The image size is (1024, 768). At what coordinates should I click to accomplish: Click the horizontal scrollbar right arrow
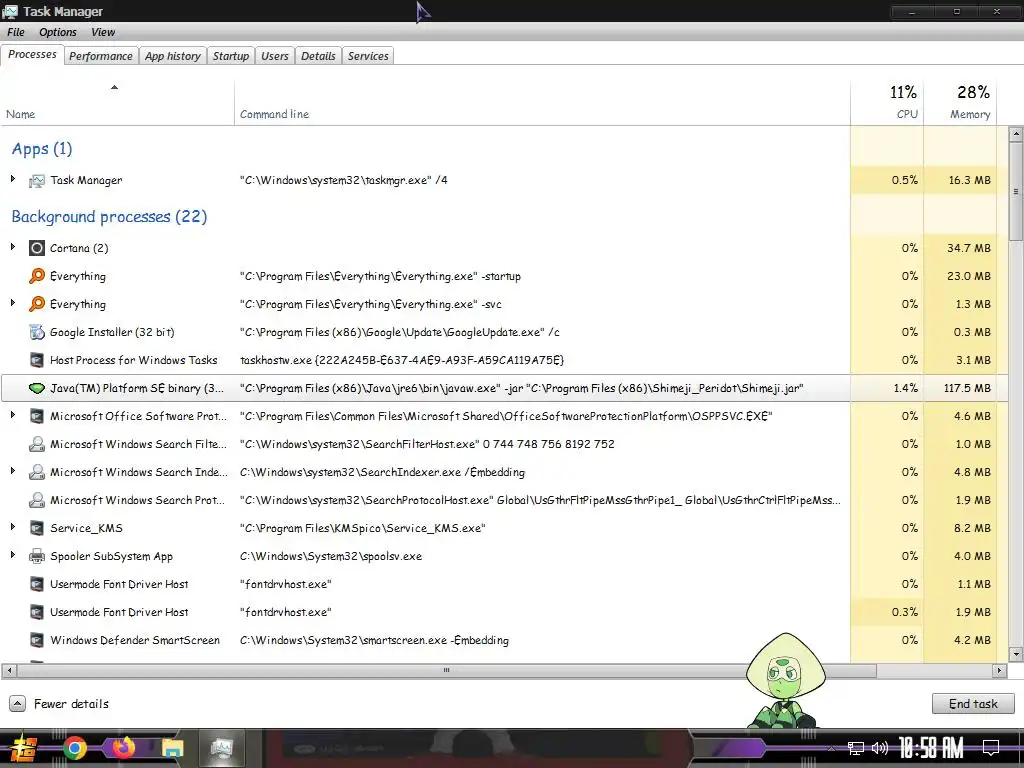click(999, 670)
